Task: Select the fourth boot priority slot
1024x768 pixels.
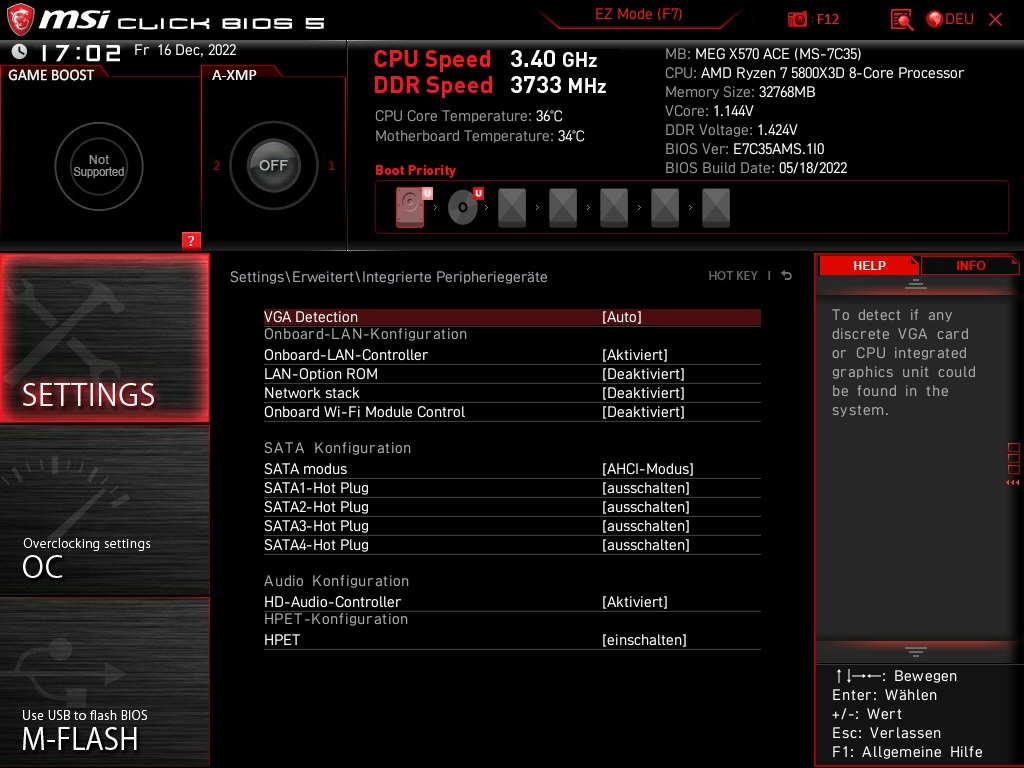Action: tap(563, 208)
